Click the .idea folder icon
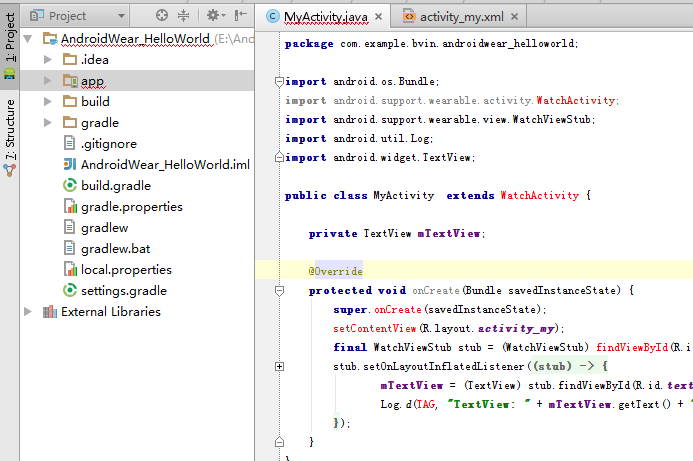This screenshot has width=693, height=461. point(70,59)
